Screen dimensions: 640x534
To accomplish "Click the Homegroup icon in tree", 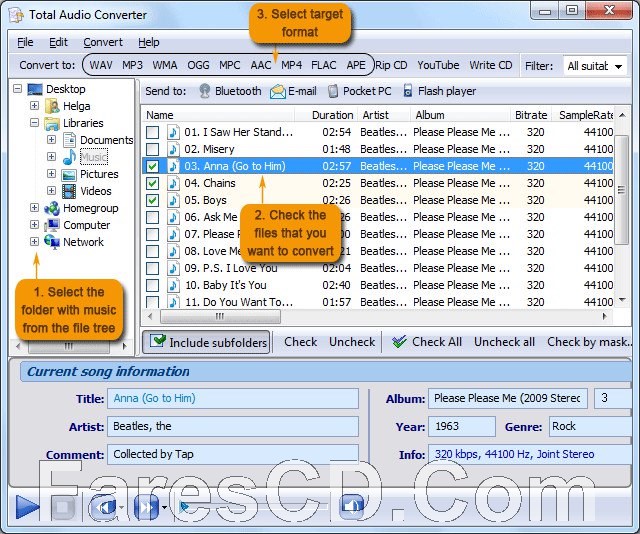I will tap(52, 209).
